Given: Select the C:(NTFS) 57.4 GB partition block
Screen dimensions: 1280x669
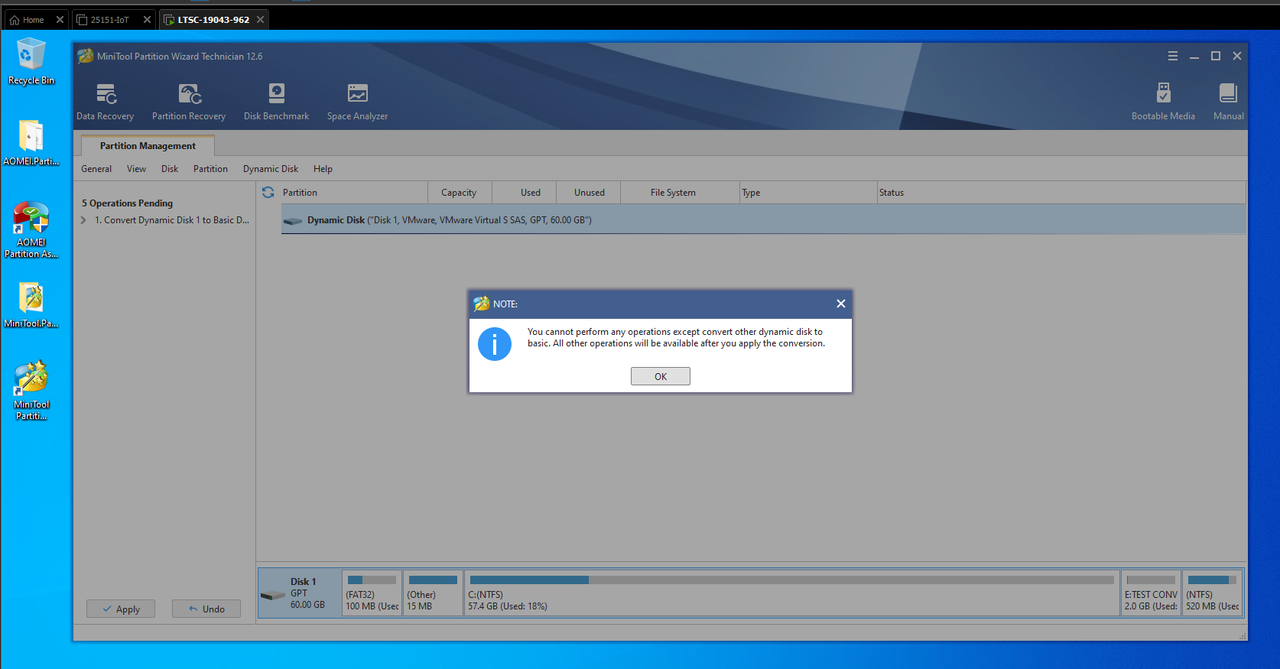Looking at the screenshot, I should [x=792, y=593].
